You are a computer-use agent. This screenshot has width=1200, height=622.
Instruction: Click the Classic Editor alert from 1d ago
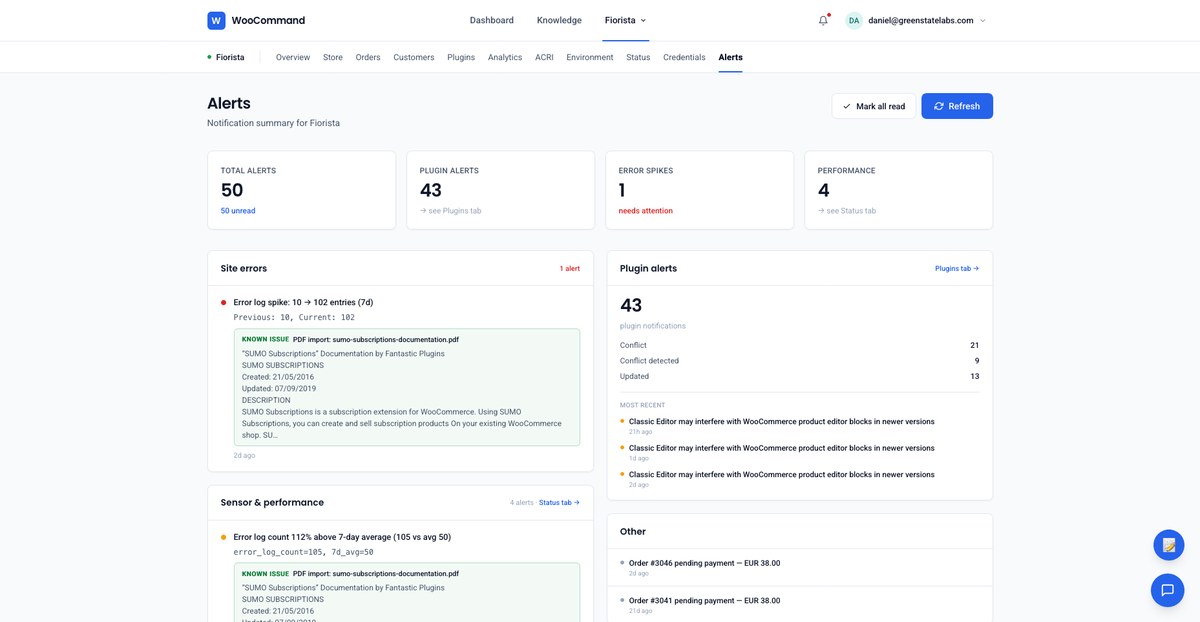coord(782,448)
